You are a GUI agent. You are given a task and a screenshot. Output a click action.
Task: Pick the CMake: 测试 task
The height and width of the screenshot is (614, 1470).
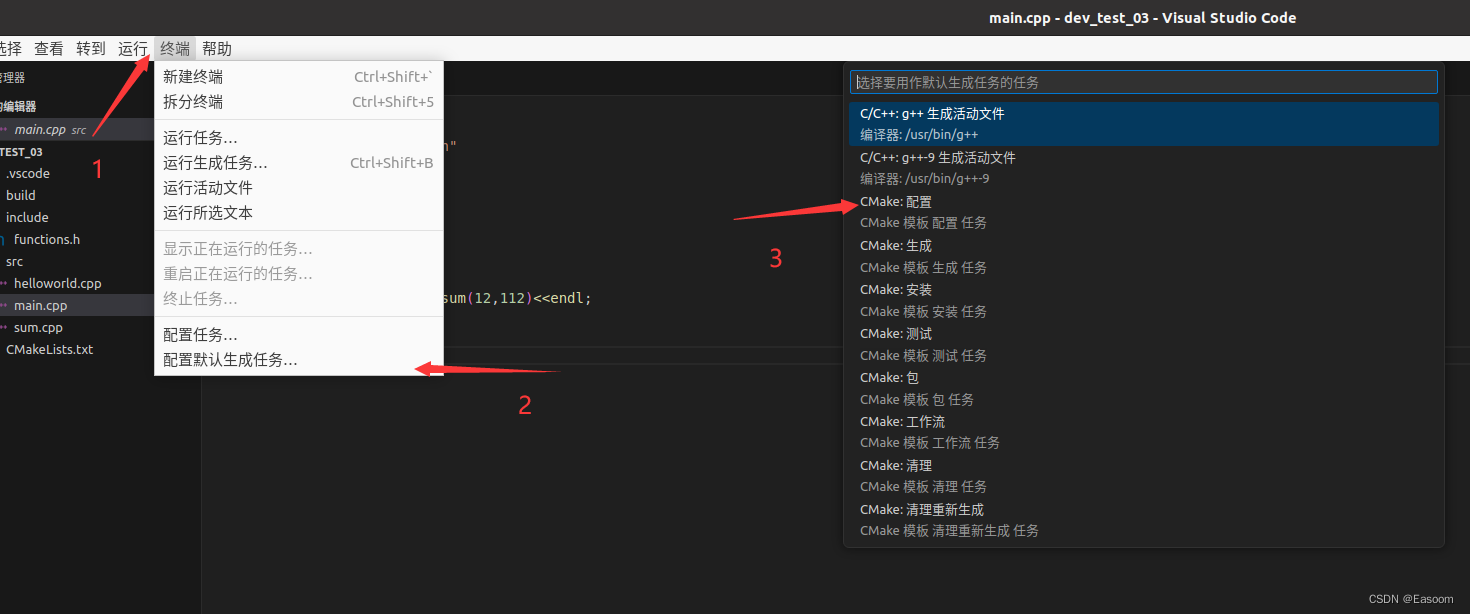point(1144,344)
